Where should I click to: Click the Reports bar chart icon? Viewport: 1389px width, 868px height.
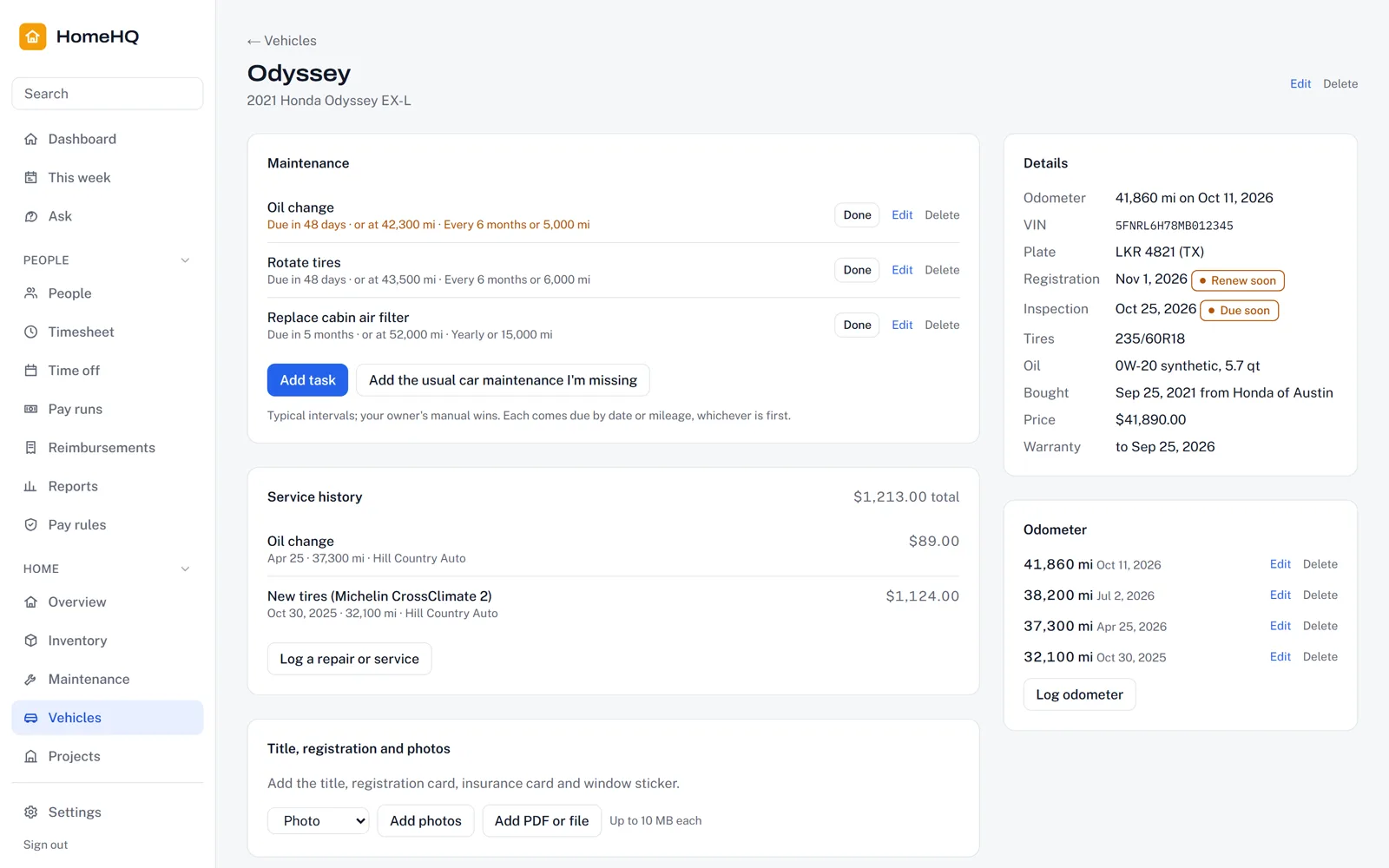(x=31, y=486)
